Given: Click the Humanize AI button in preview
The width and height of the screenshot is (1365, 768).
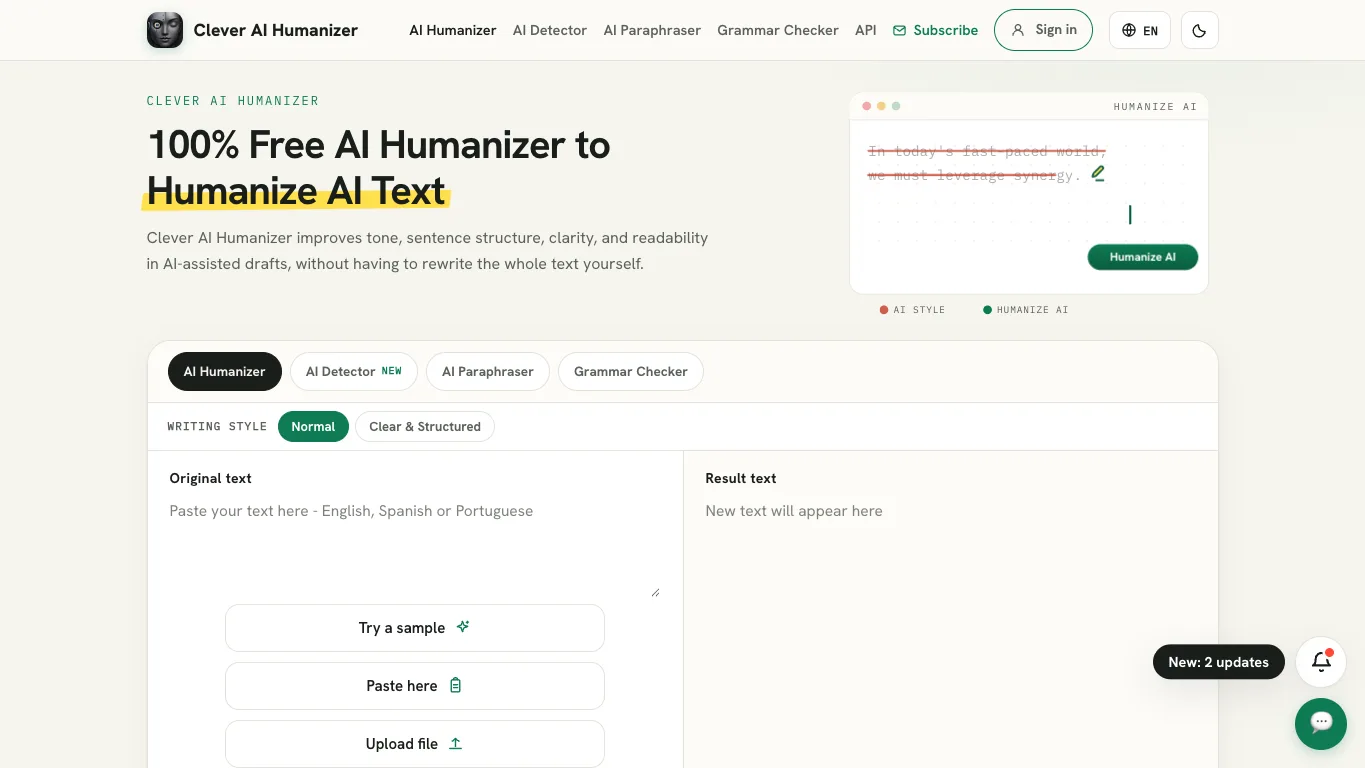Looking at the screenshot, I should (x=1143, y=257).
